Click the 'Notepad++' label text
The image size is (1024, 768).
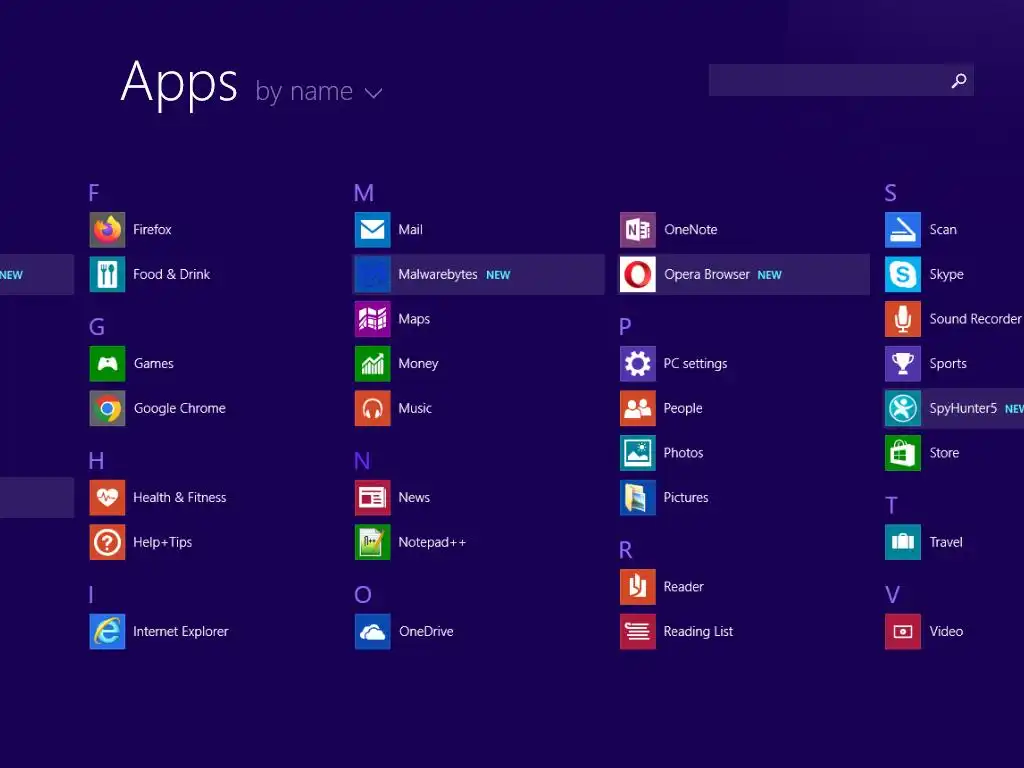coord(432,542)
